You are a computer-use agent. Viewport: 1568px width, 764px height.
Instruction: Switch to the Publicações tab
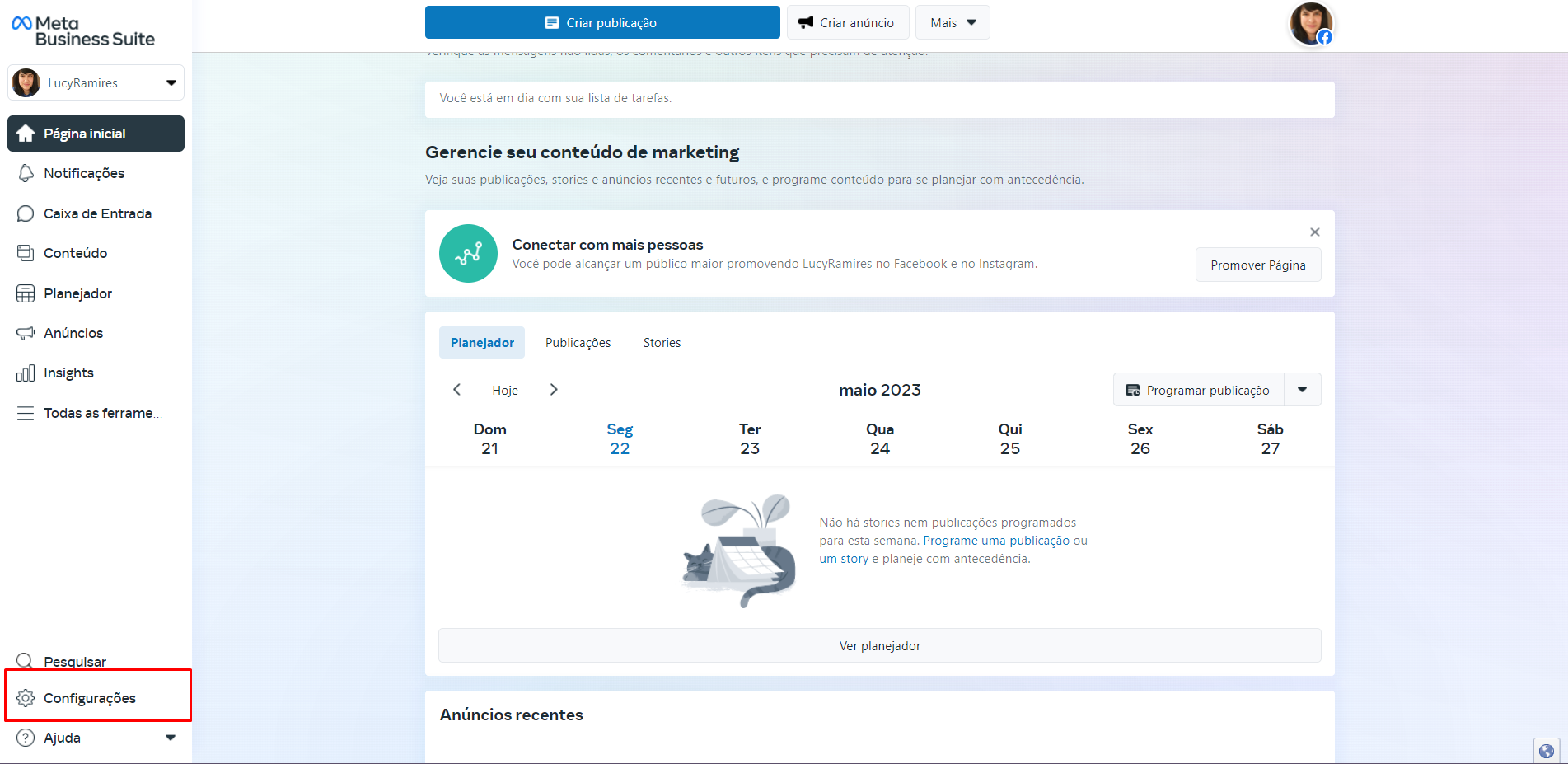pyautogui.click(x=578, y=343)
